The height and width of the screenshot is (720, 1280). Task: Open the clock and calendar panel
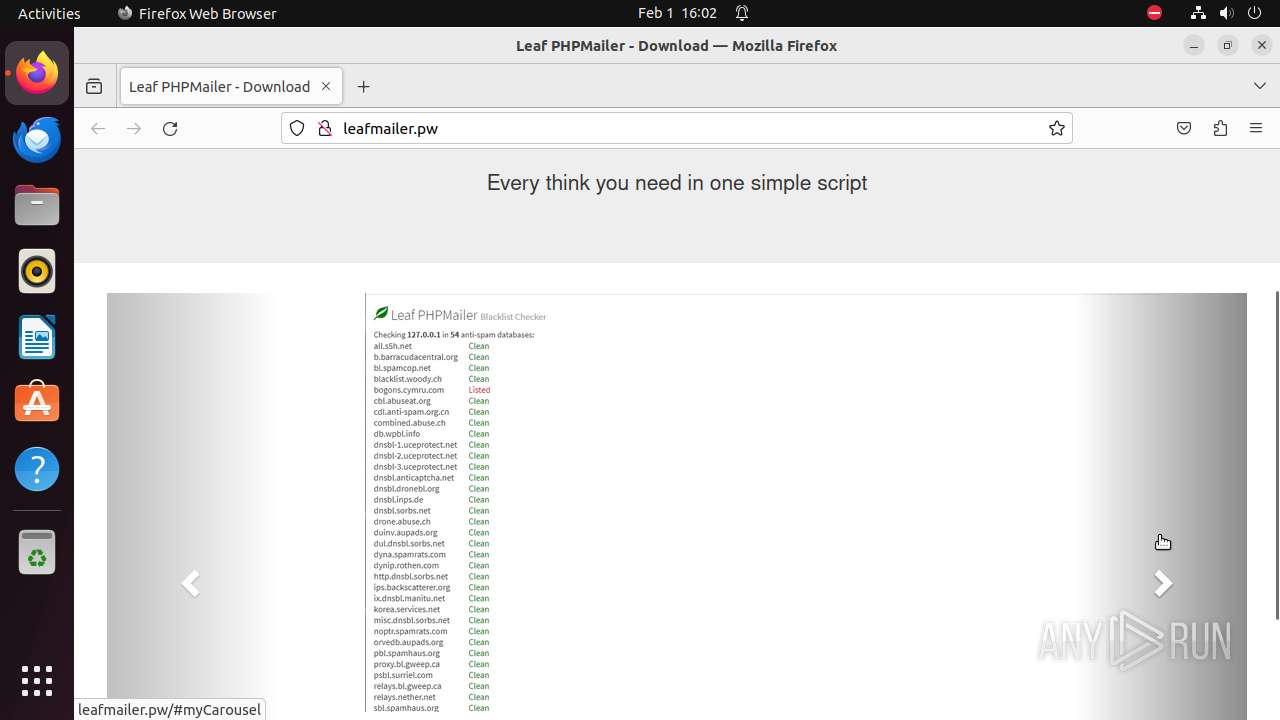pos(677,13)
